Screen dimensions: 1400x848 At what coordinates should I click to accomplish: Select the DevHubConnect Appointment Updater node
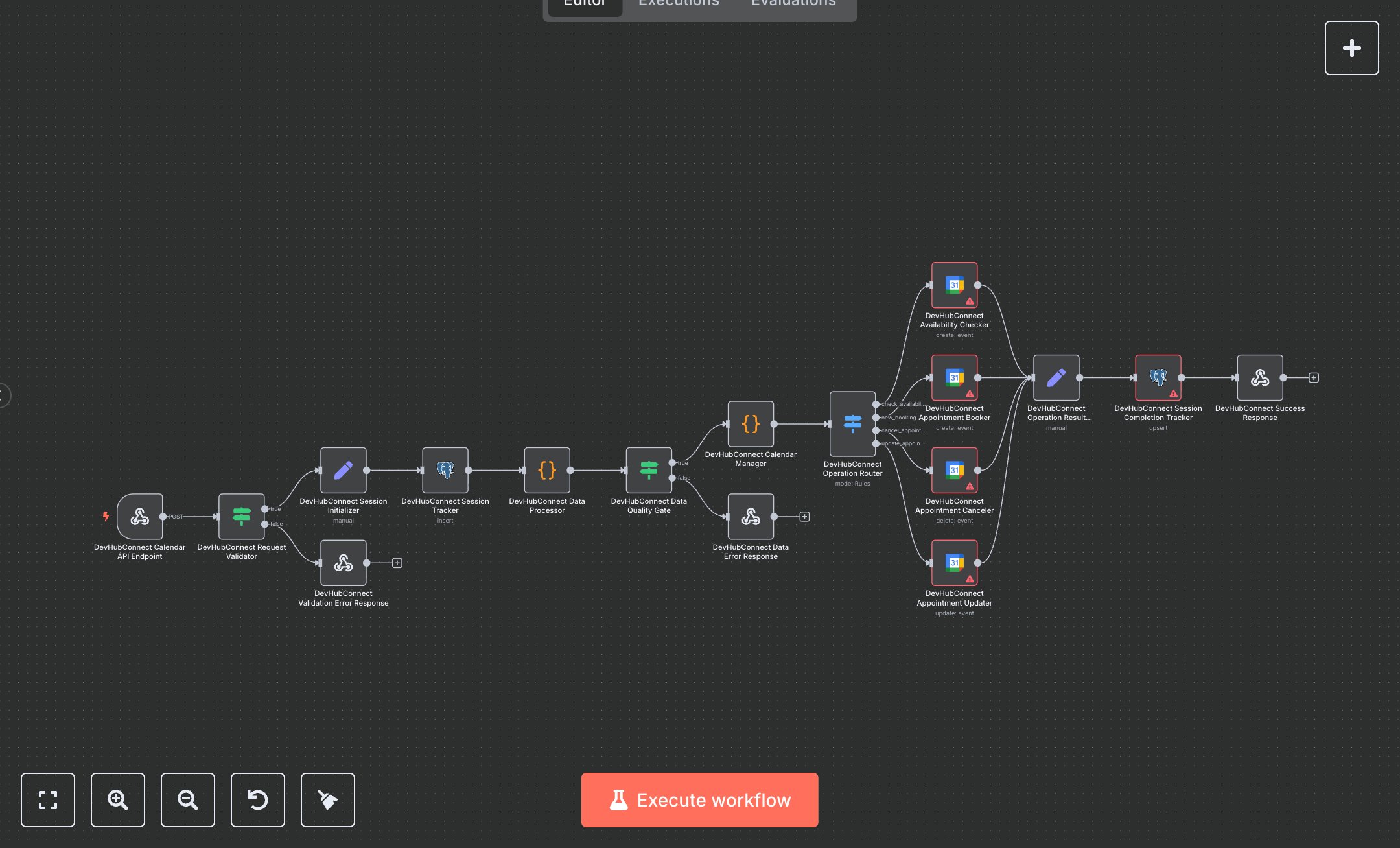[954, 563]
